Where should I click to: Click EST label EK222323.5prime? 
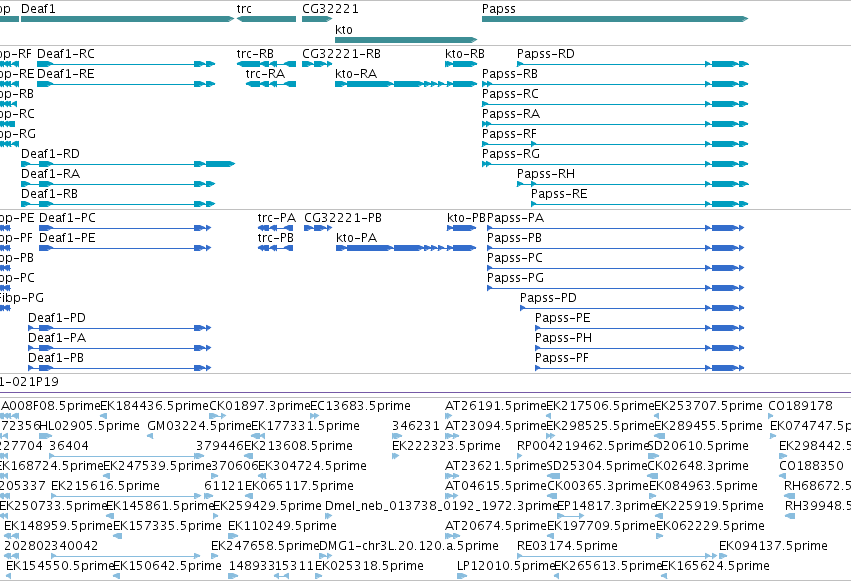(446, 446)
